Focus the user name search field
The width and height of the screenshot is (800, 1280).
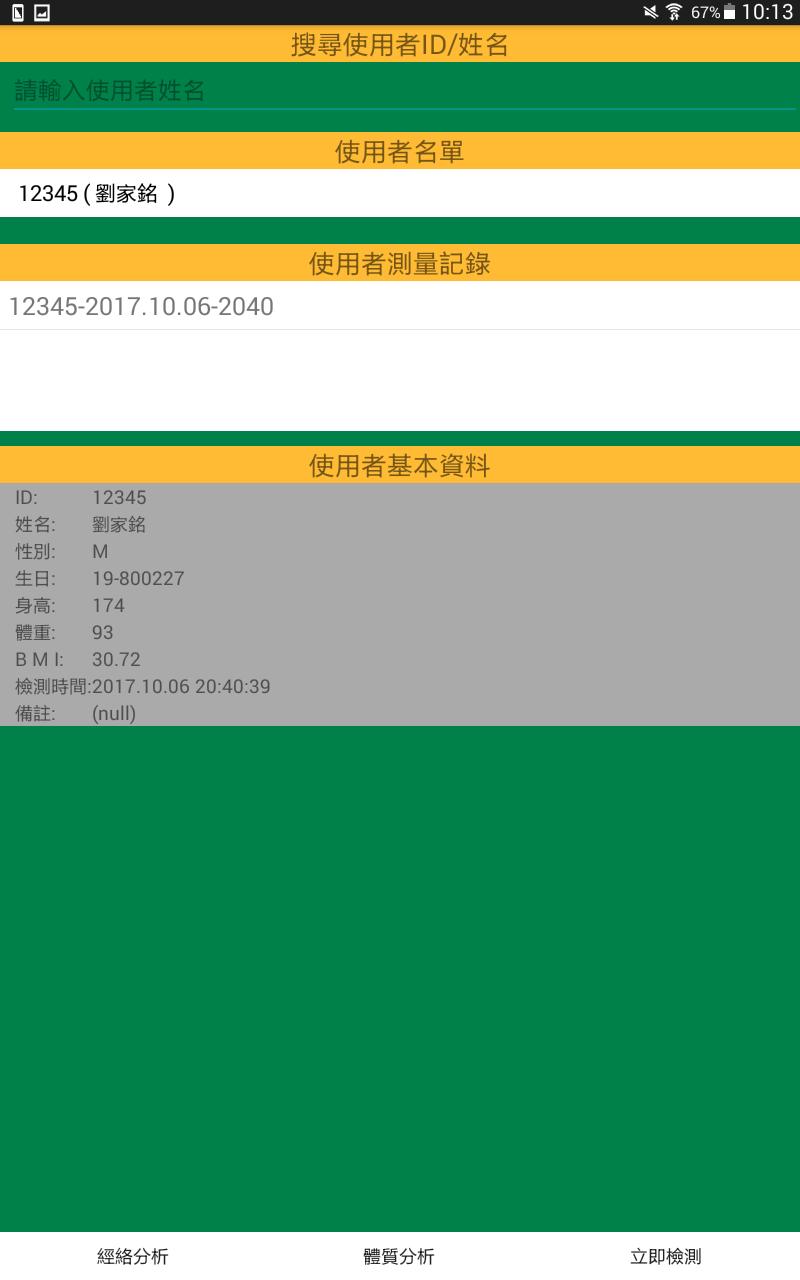pos(404,91)
